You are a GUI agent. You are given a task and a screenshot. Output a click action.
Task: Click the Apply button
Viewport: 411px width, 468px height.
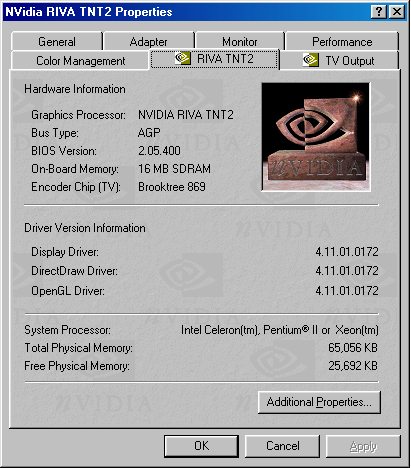(x=363, y=446)
